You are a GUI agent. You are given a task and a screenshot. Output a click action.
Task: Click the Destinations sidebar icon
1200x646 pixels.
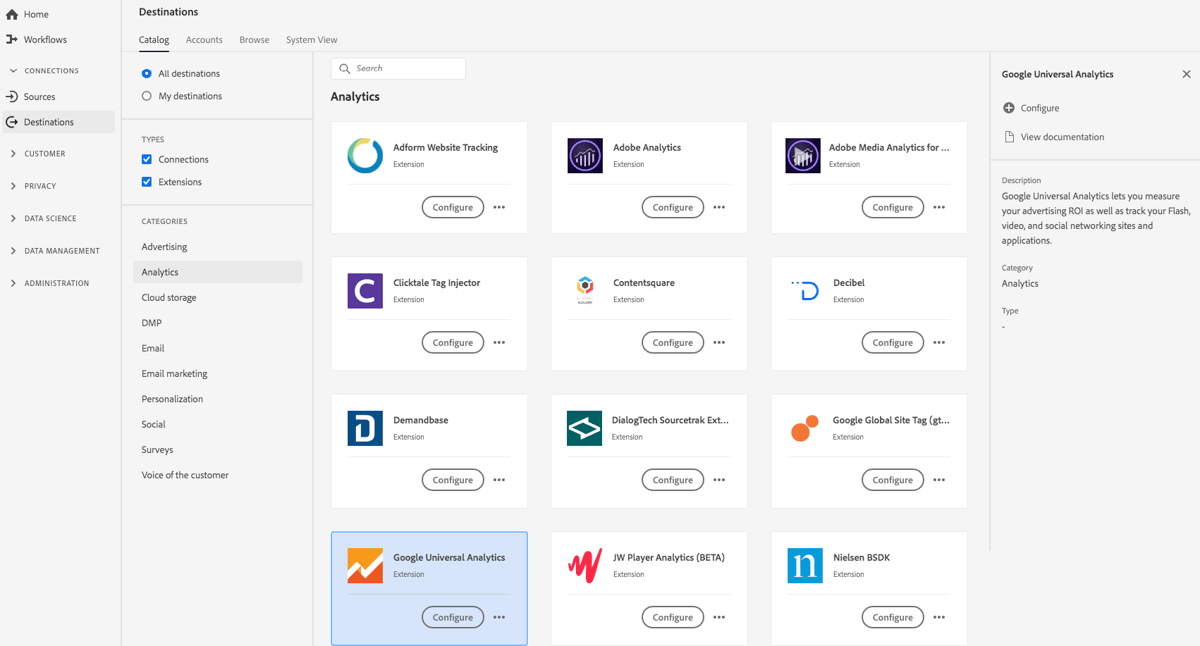[x=10, y=122]
